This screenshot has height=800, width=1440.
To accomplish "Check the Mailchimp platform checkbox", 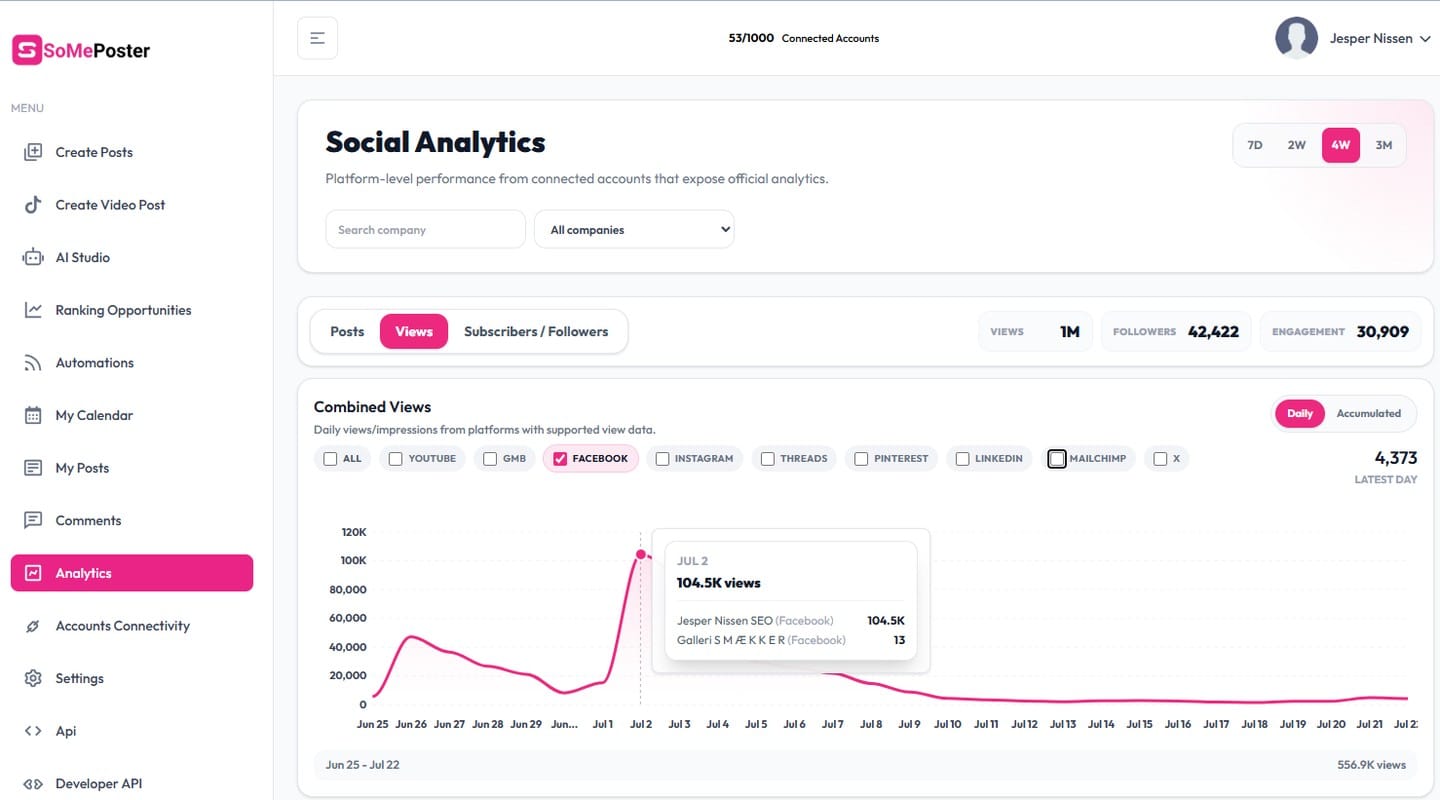I will 1057,459.
